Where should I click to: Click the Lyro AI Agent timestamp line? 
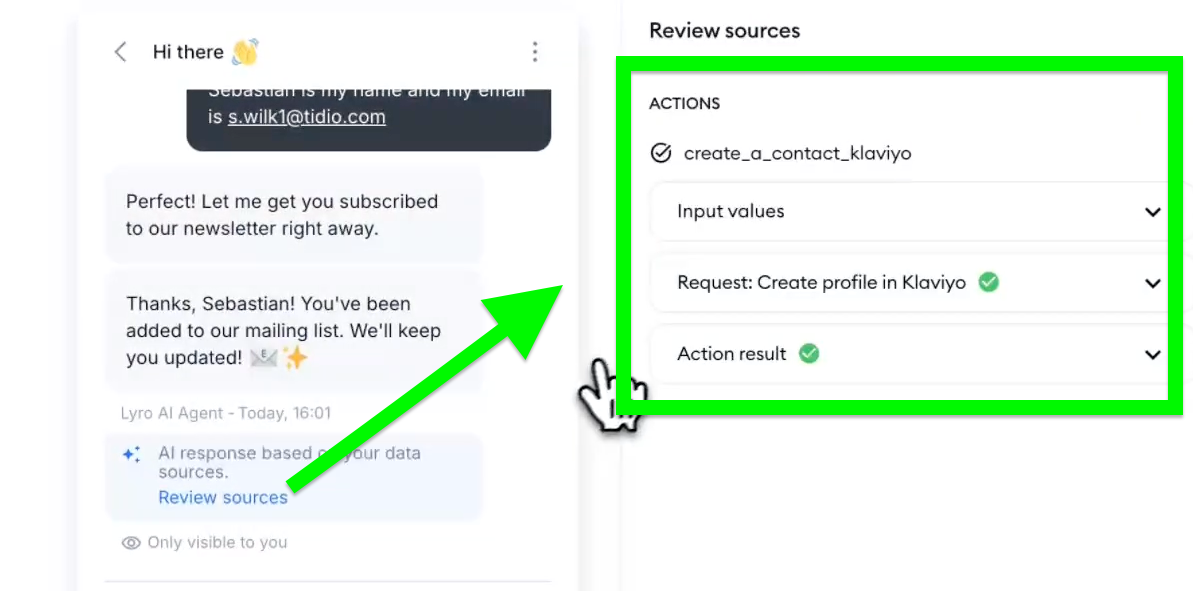tap(225, 413)
